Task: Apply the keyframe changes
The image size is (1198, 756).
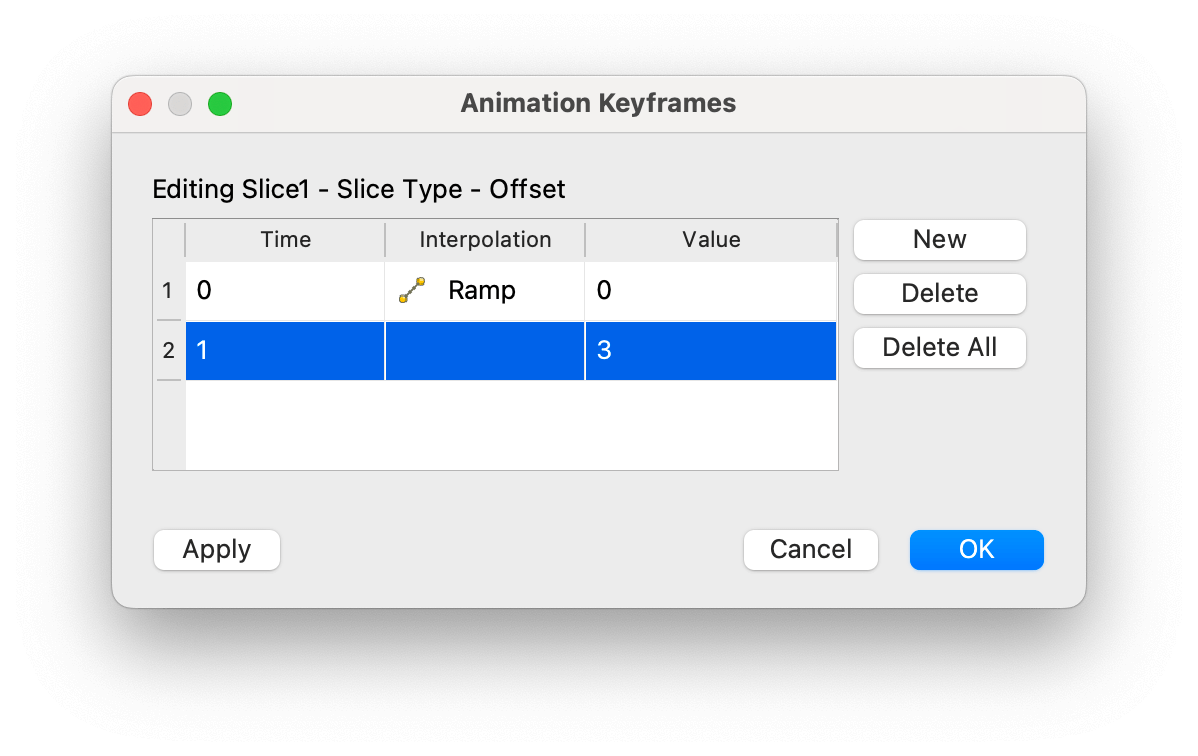Action: 216,549
